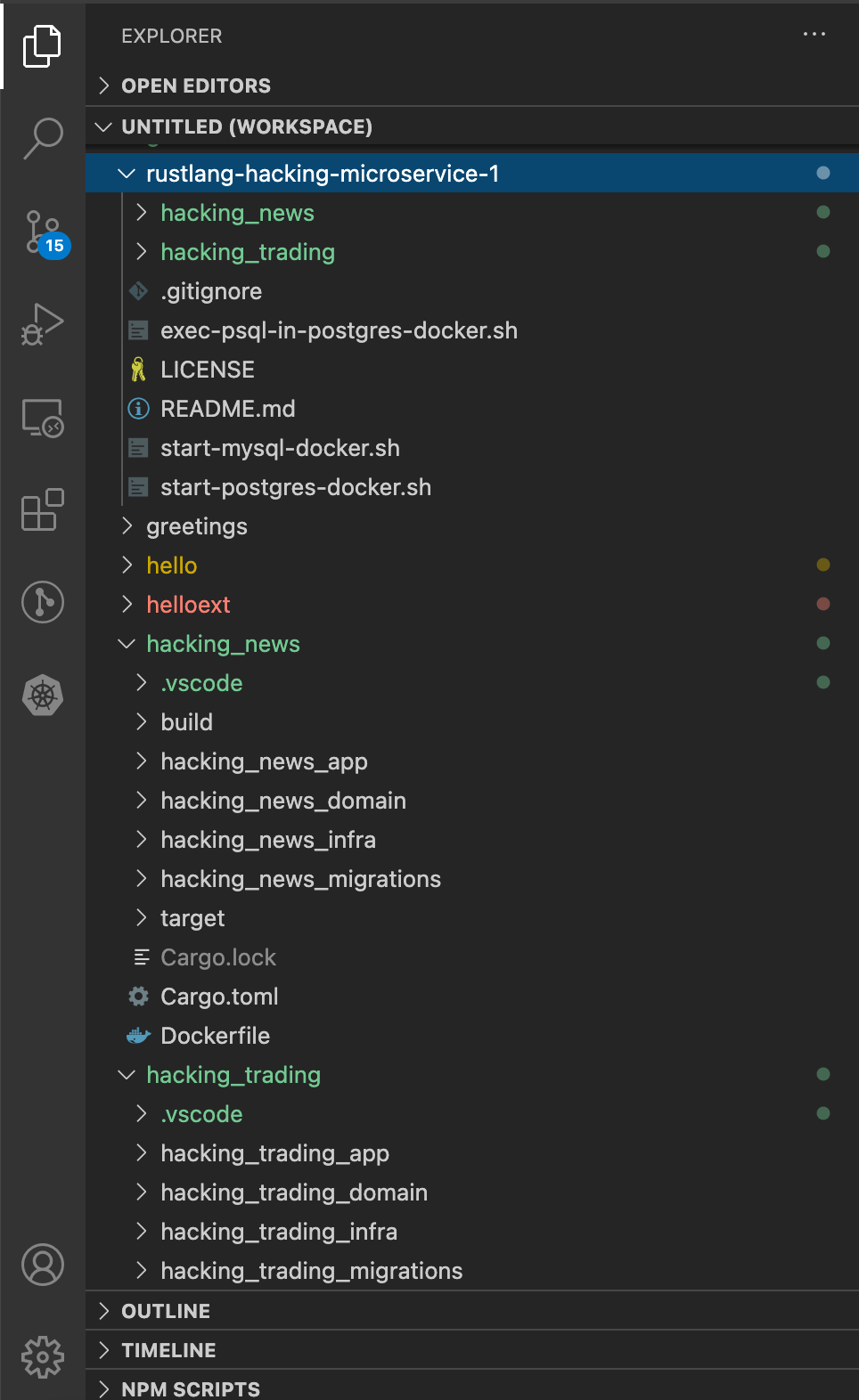
Task: Click the Accounts icon at bottom
Action: (42, 1264)
